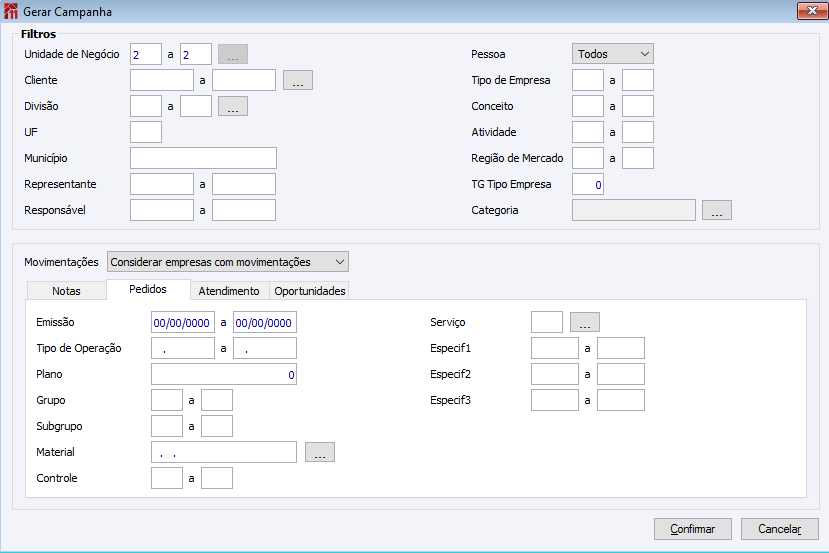Open the Divisão lookup ellipsis button
This screenshot has height=553, width=829.
[x=232, y=107]
